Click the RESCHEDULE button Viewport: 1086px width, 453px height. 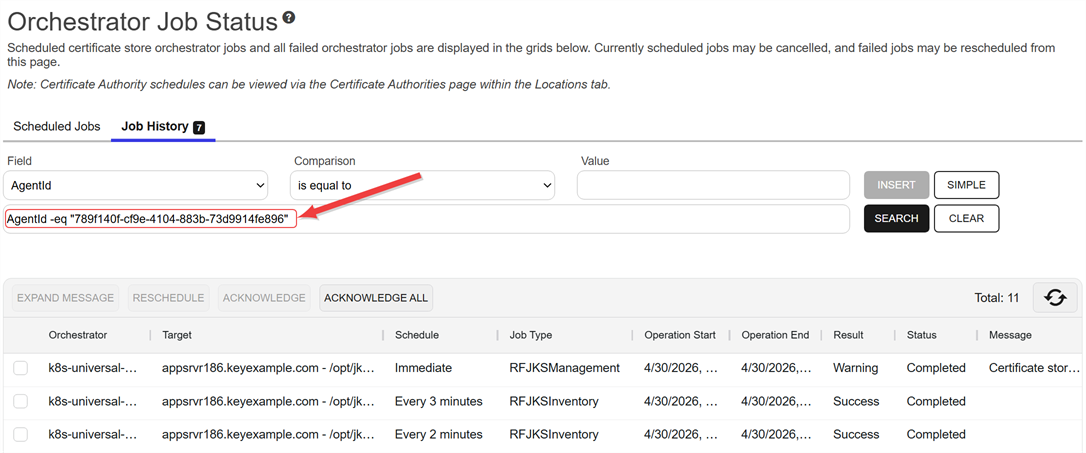(x=168, y=298)
